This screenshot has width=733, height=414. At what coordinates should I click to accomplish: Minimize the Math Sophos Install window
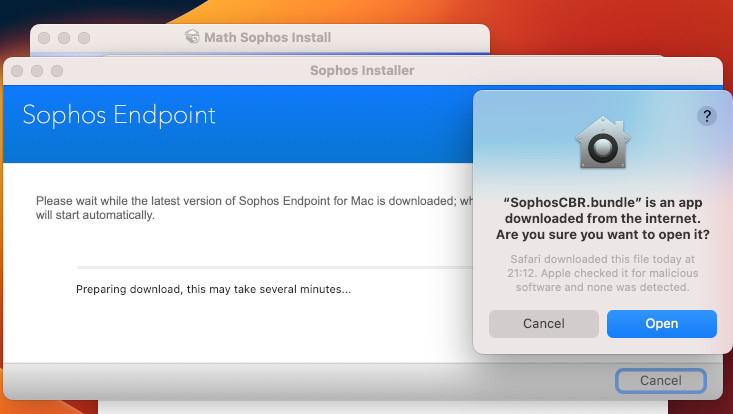click(64, 38)
